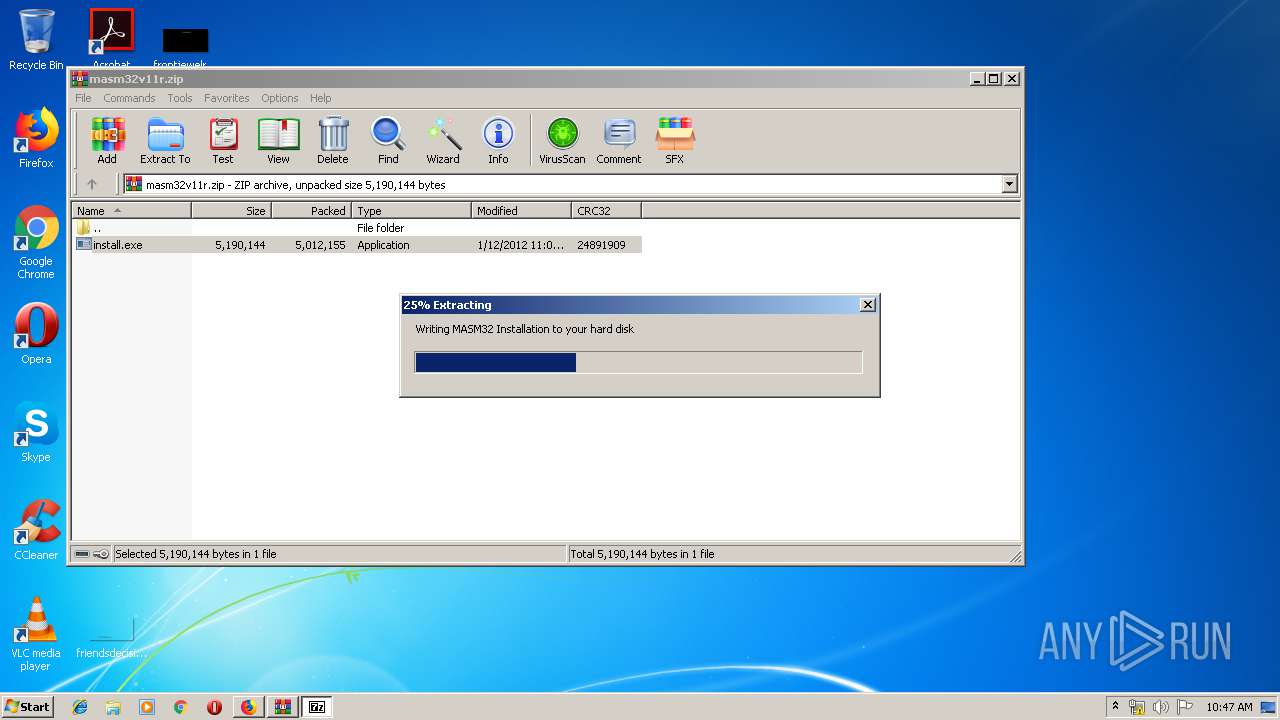Open Windows Media Player taskbar icon

point(147,707)
